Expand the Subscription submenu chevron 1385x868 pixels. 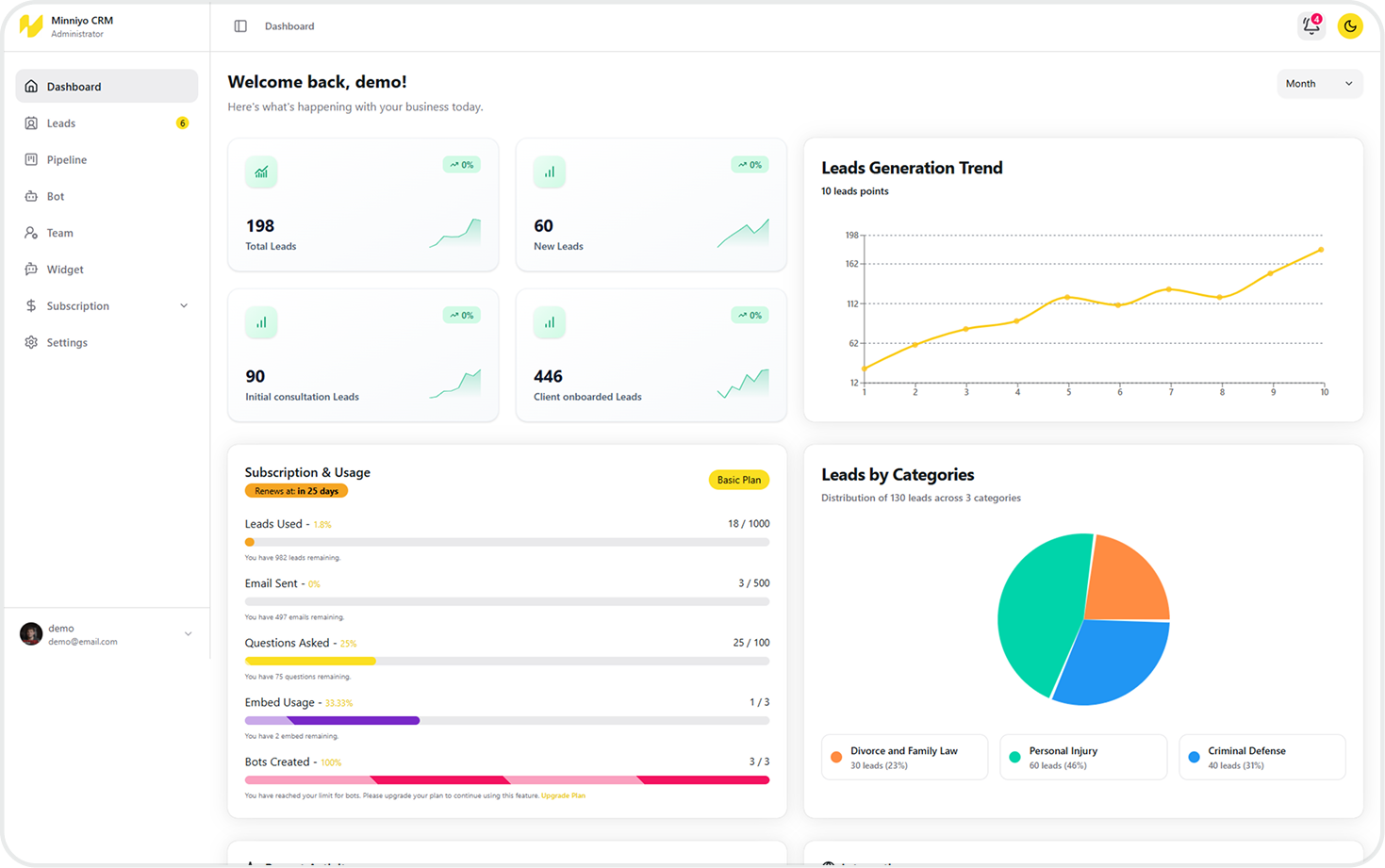[184, 306]
